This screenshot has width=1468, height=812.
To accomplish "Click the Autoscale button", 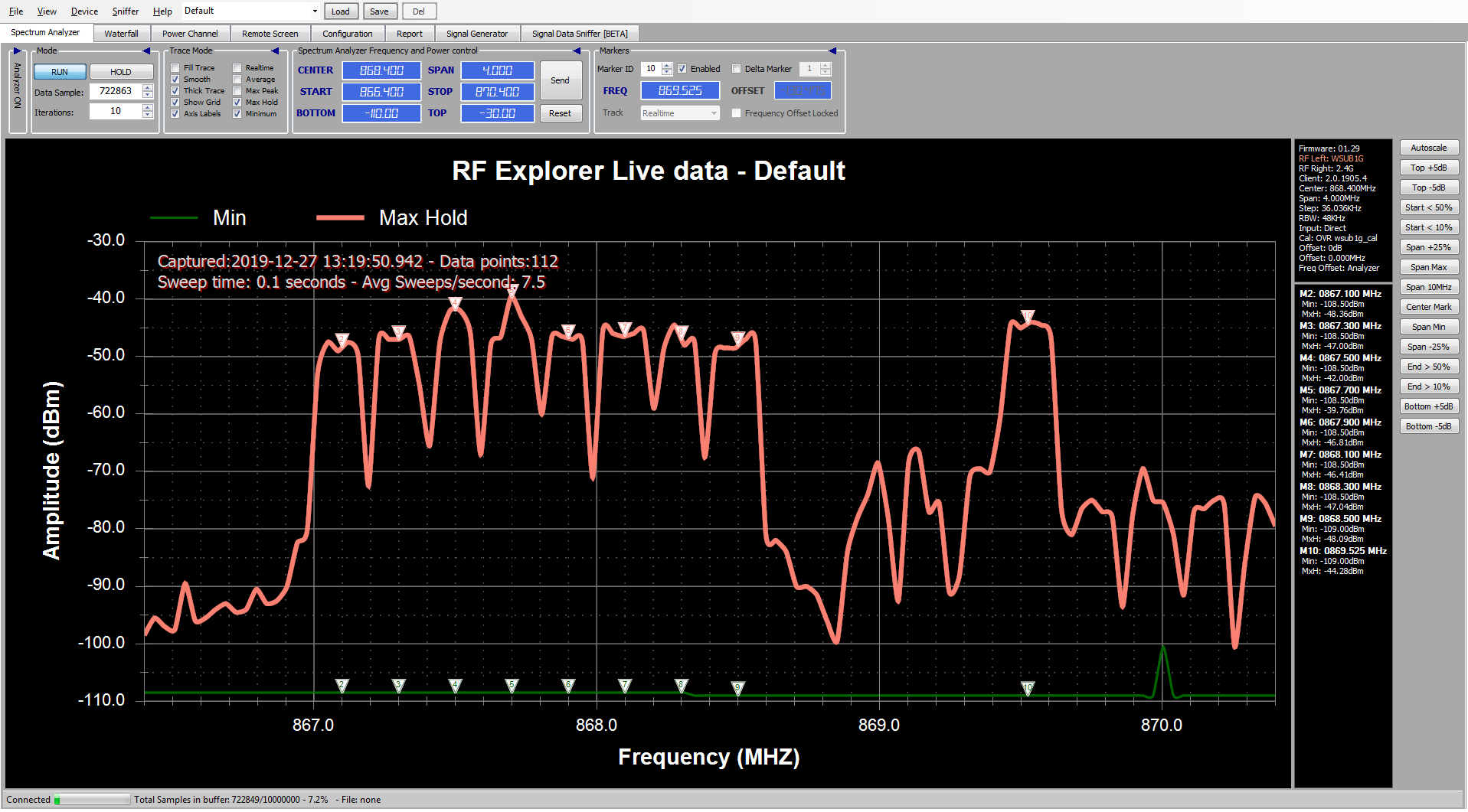I will tap(1428, 148).
